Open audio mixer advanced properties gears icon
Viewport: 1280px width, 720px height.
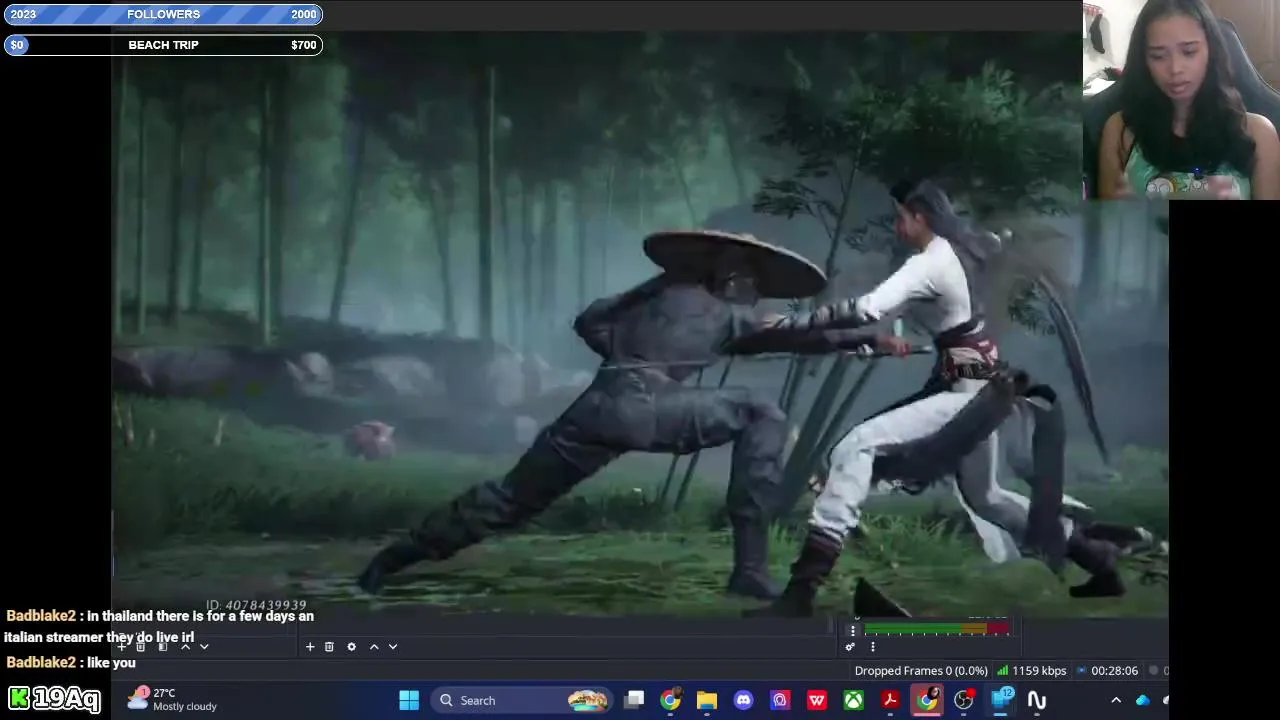pyautogui.click(x=850, y=647)
